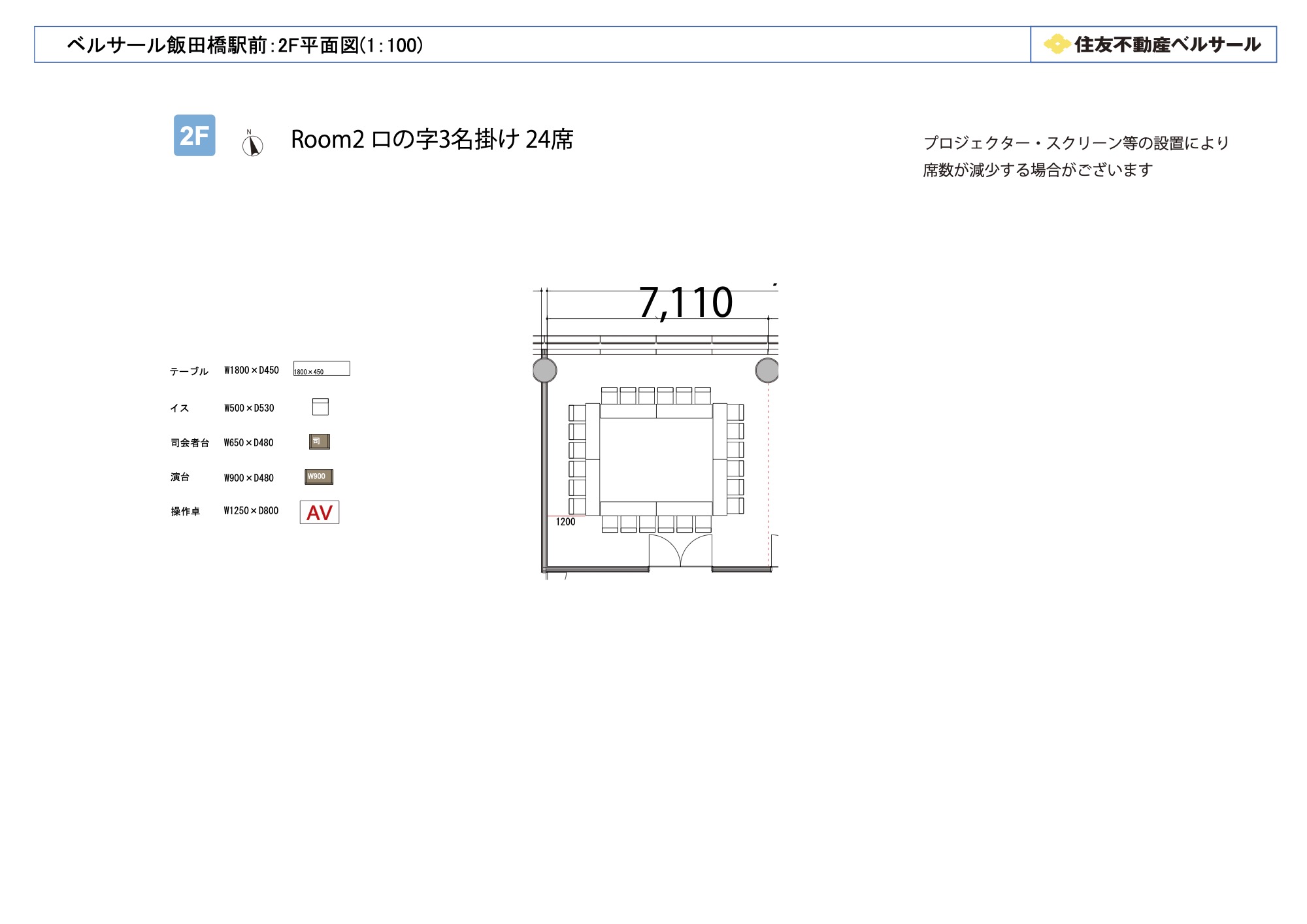Viewport: 1307px width, 924px height.
Task: Click the 7,110 width dimension label
Action: click(x=686, y=303)
